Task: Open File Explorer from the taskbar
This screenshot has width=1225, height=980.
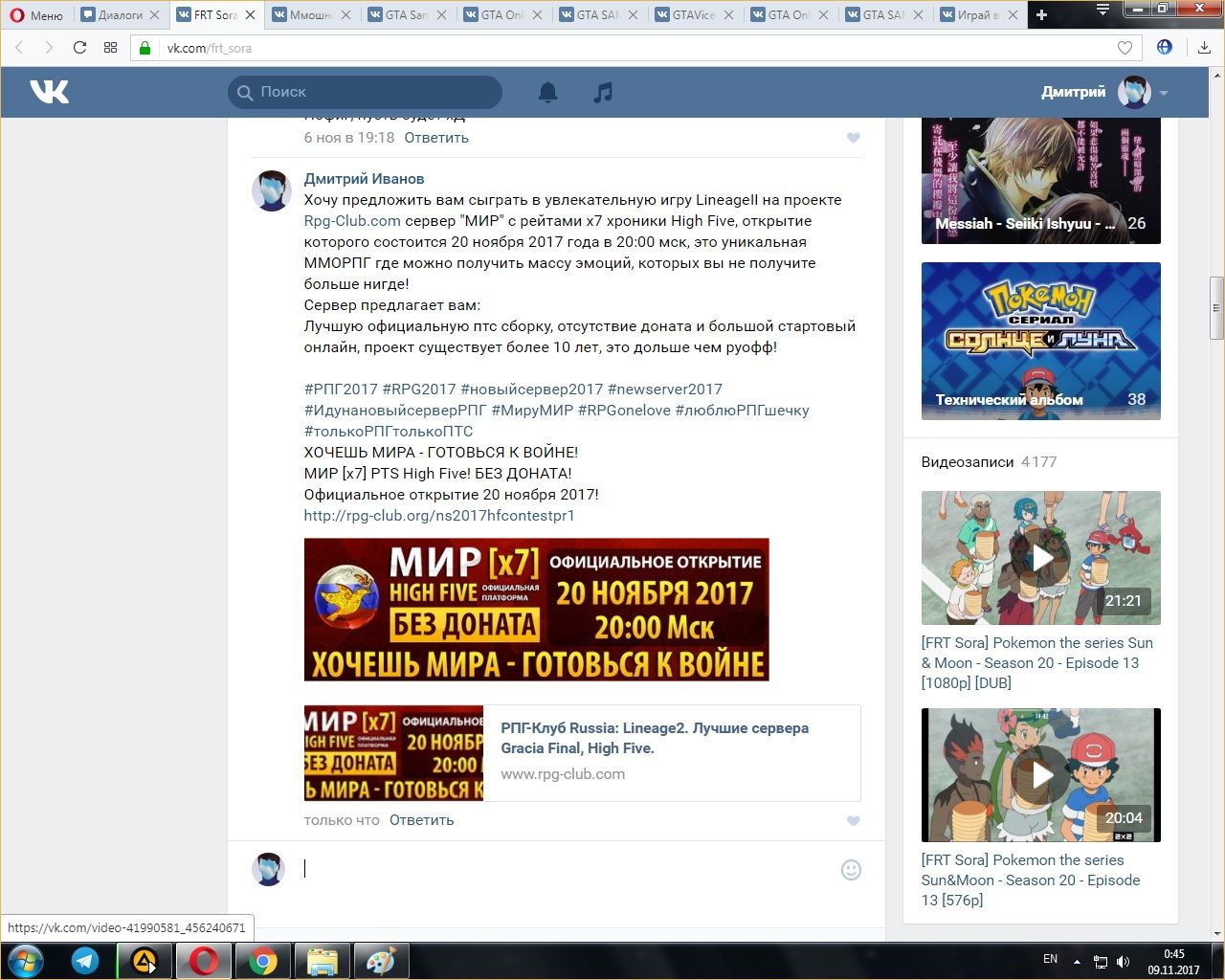Action: click(x=322, y=961)
